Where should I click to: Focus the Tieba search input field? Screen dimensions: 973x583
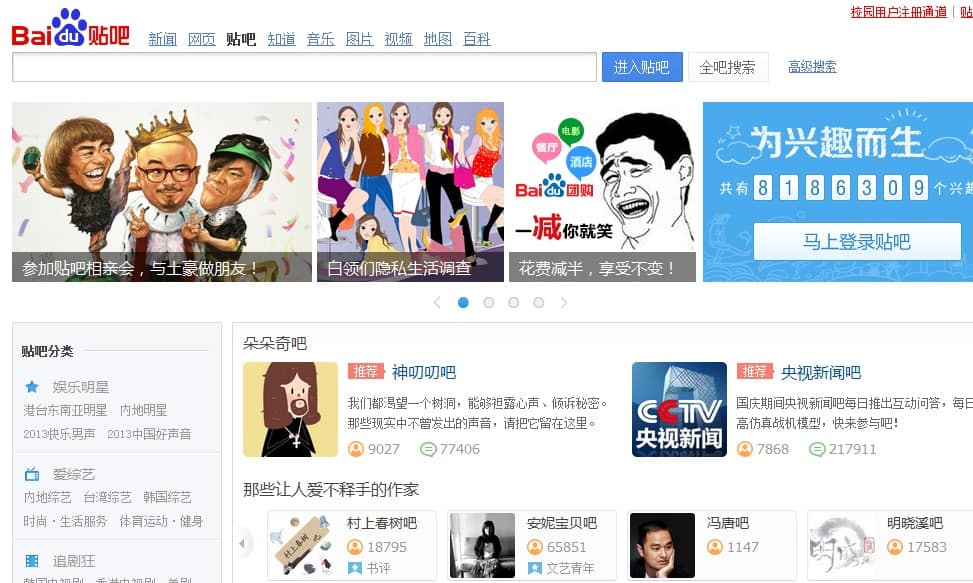pyautogui.click(x=304, y=67)
